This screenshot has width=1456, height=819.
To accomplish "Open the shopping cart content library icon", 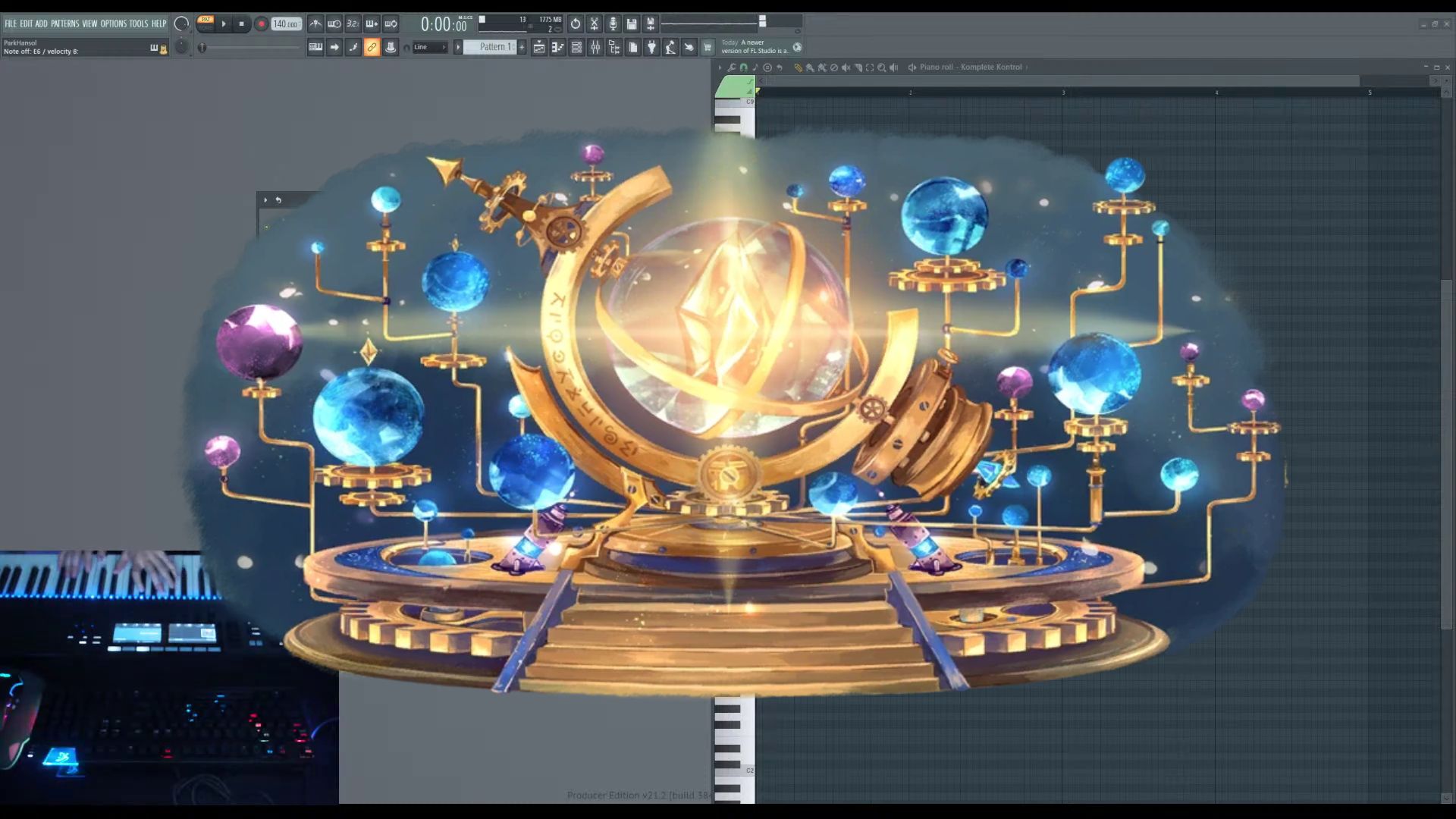I will coord(708,47).
